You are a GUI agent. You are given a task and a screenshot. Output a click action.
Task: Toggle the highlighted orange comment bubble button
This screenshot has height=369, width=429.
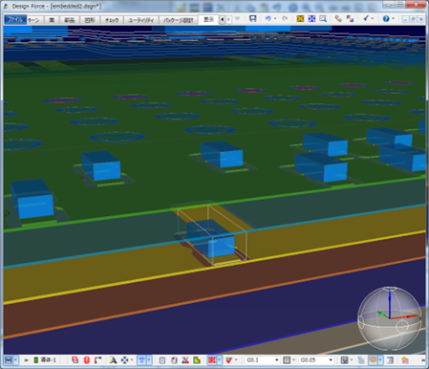point(372,360)
